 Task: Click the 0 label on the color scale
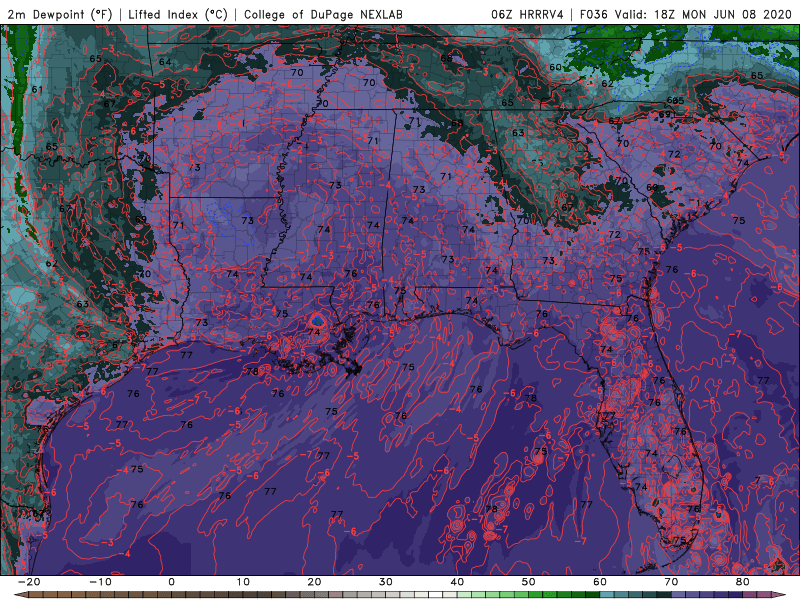[x=171, y=582]
